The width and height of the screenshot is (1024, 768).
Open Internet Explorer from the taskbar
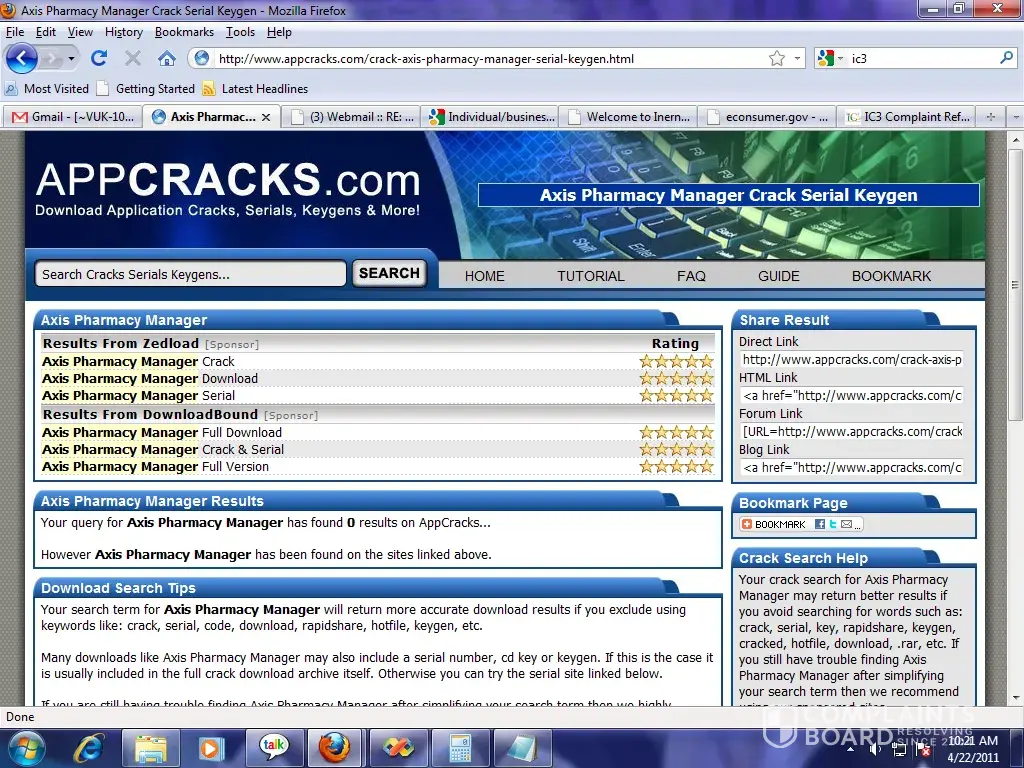[89, 747]
